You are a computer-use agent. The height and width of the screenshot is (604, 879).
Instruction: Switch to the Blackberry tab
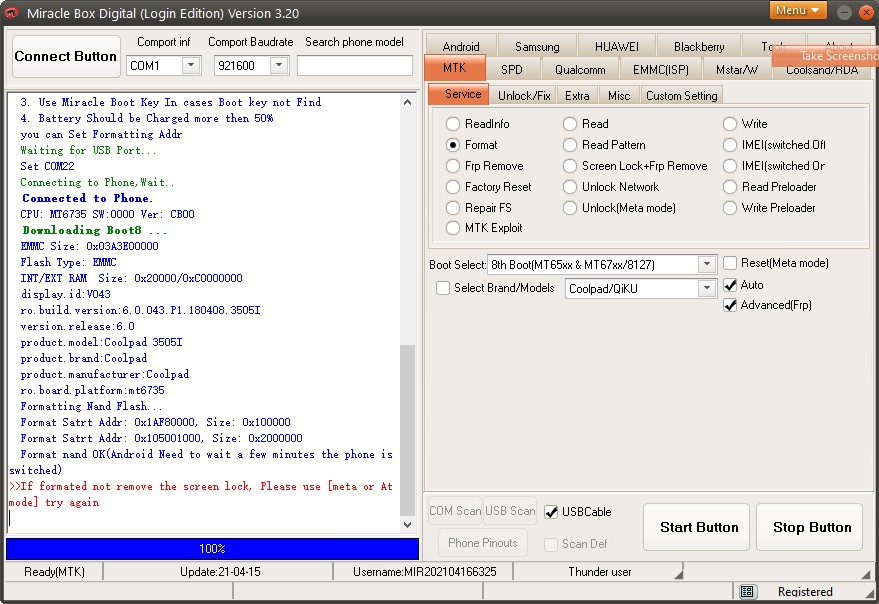(x=699, y=46)
